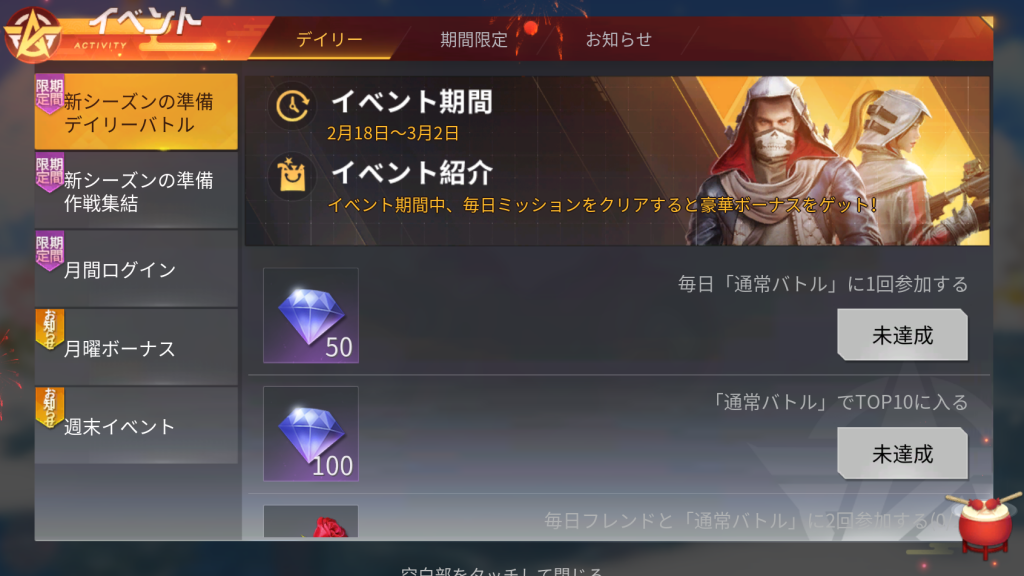Click the gift bag icon beside イベント紹介
Image resolution: width=1024 pixels, height=576 pixels.
point(292,175)
